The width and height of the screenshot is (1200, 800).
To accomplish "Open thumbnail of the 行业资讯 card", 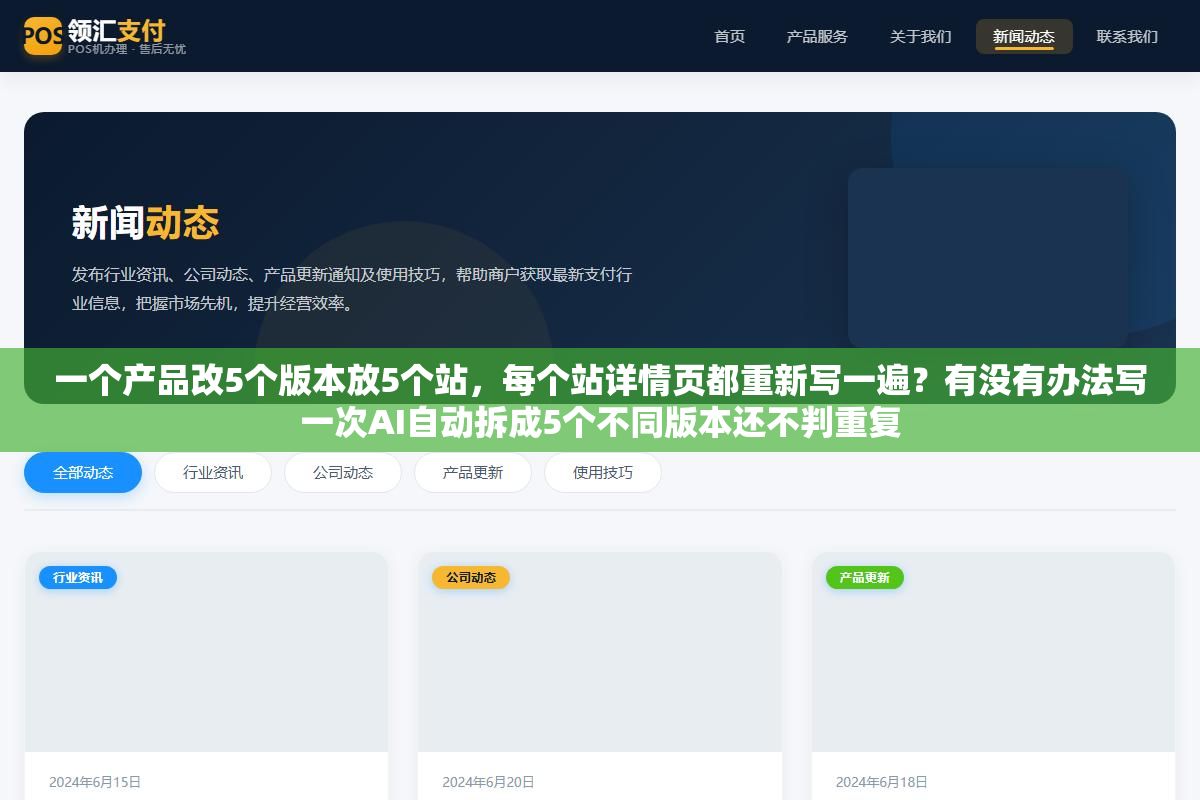I will pyautogui.click(x=206, y=652).
